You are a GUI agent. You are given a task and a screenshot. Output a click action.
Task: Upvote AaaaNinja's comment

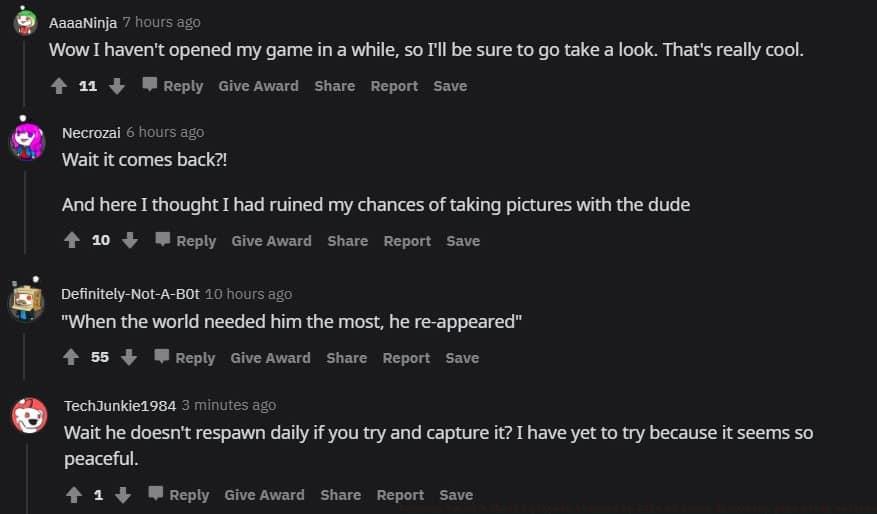click(x=58, y=86)
